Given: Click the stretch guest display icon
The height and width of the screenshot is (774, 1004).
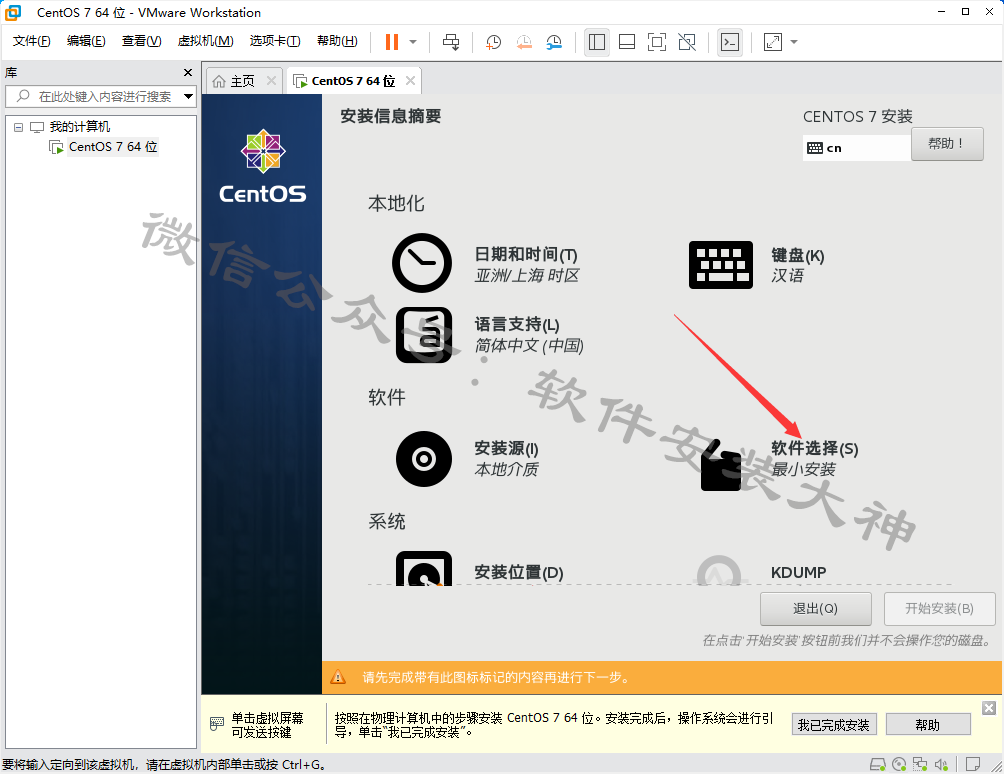Looking at the screenshot, I should tap(773, 42).
